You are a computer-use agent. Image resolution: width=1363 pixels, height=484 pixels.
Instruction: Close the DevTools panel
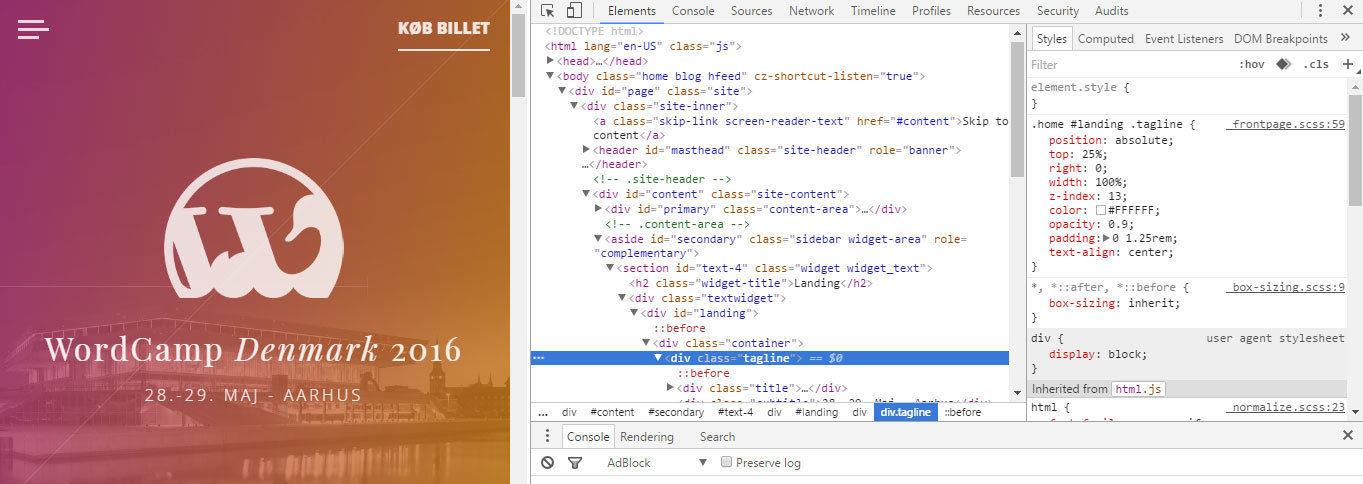tap(1347, 11)
